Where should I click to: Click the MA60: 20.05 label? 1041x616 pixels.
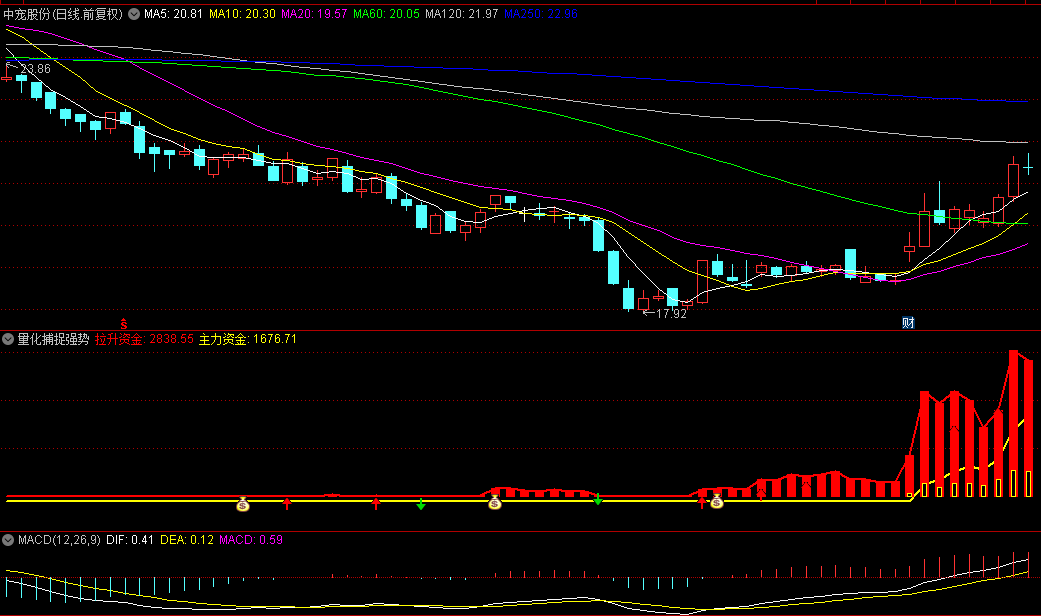point(386,14)
